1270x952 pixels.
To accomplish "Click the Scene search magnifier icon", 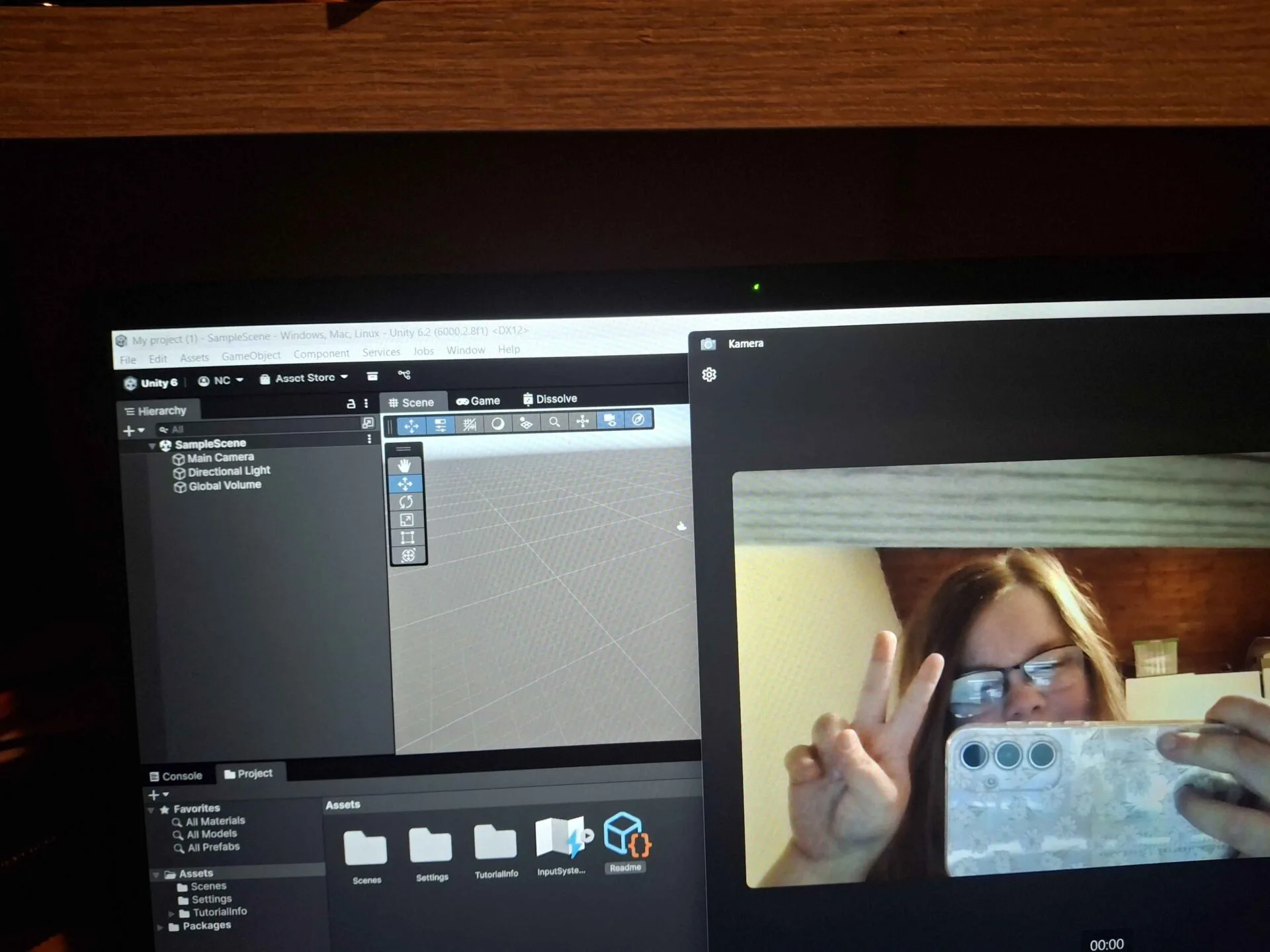I will pyautogui.click(x=554, y=421).
